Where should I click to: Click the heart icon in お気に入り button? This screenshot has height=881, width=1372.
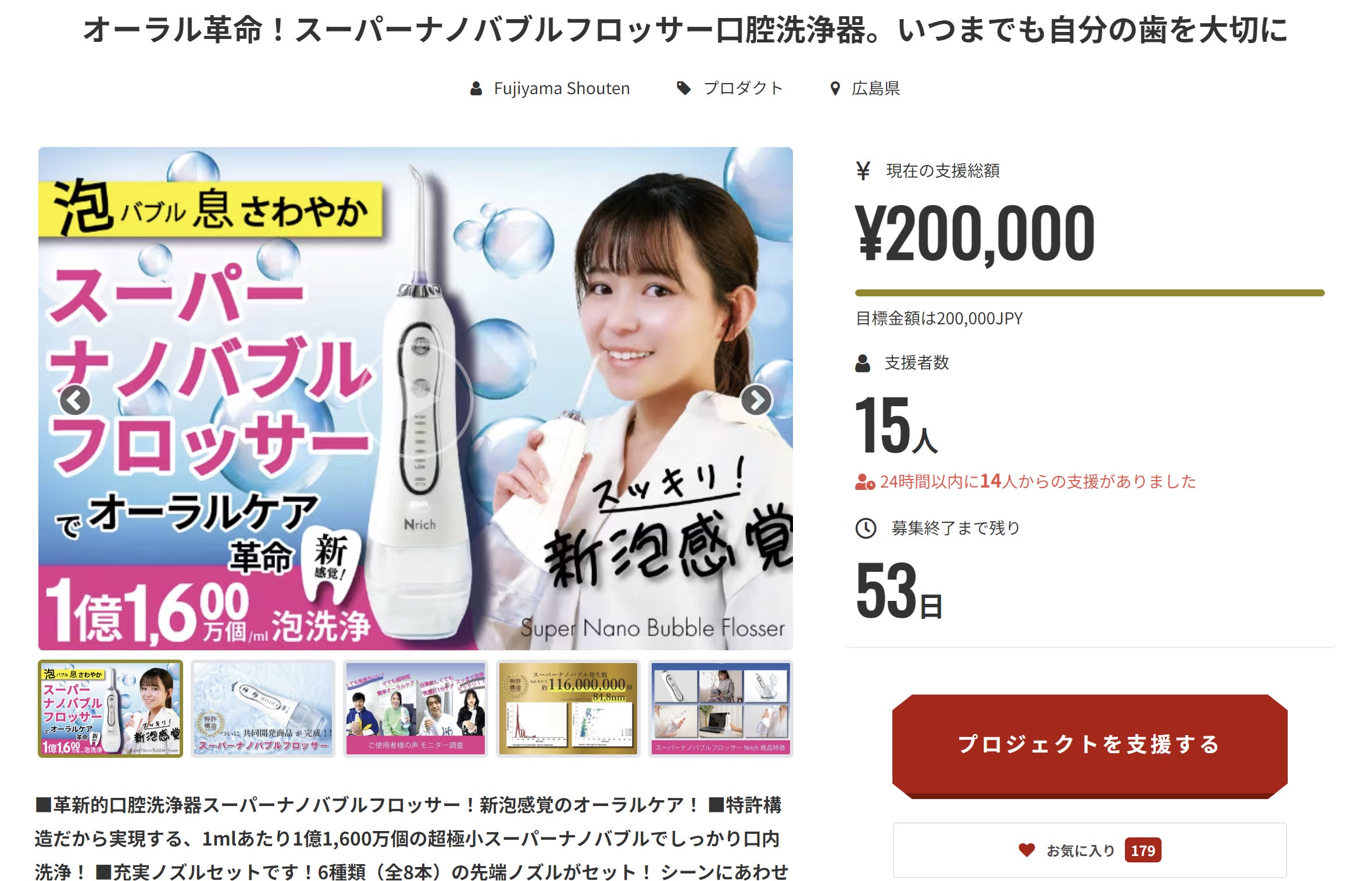click(1027, 850)
